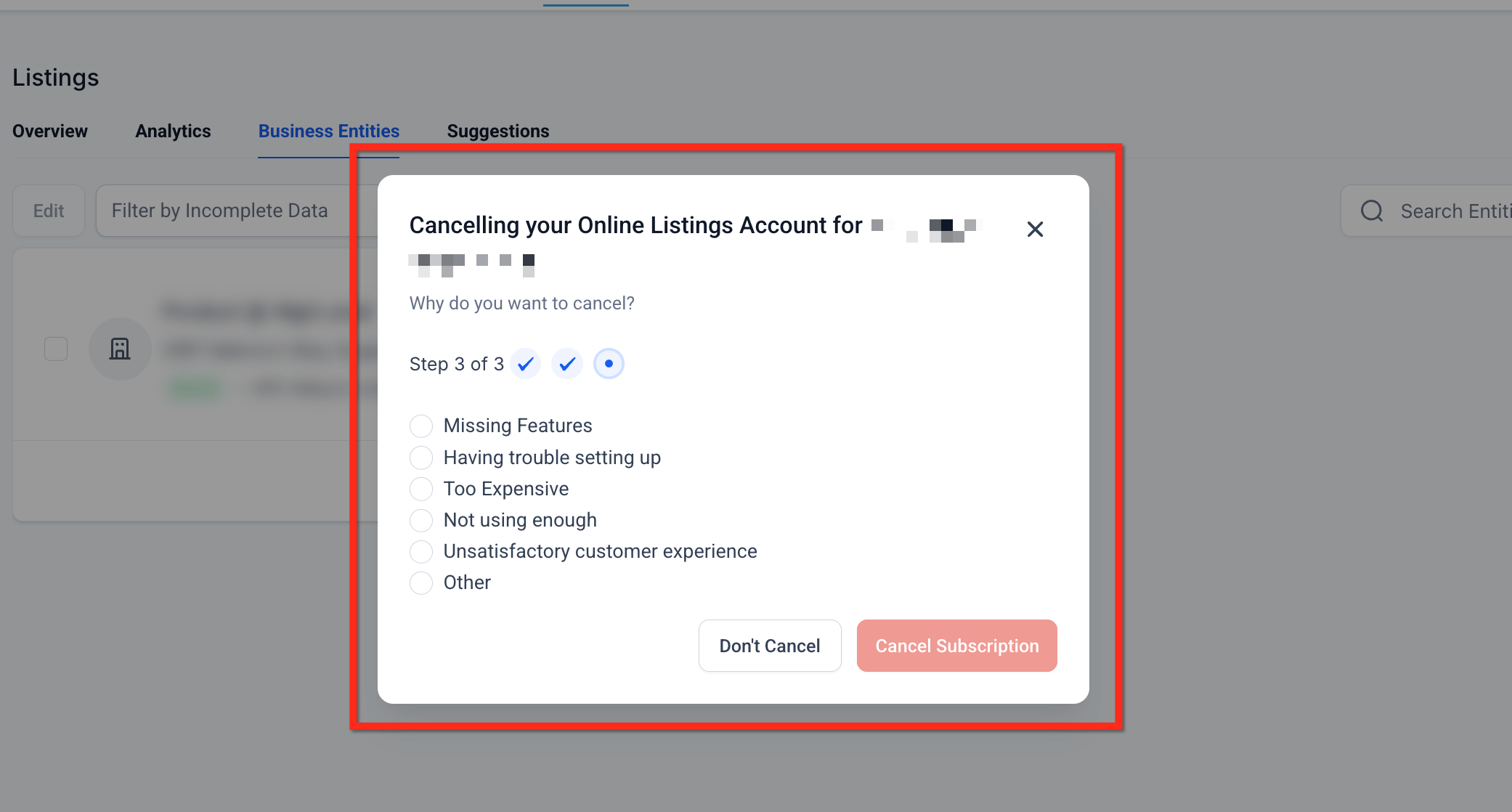Close the cancellation dialog with X

pyautogui.click(x=1035, y=230)
